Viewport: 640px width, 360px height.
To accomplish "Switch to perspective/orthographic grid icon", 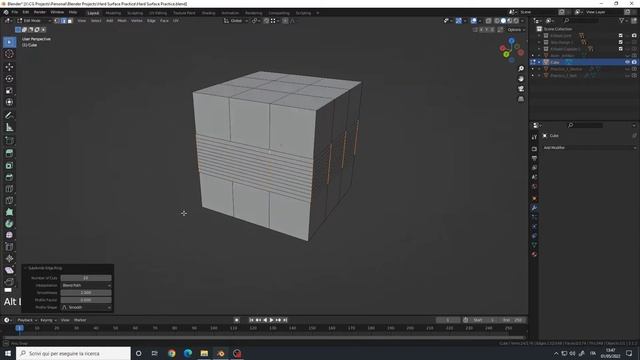I will click(521, 99).
